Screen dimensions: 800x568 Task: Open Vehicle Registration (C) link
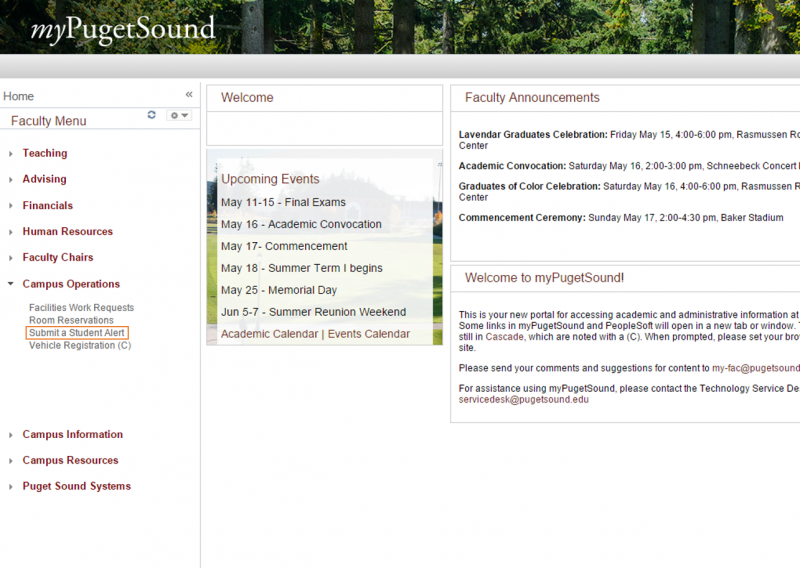pyautogui.click(x=80, y=345)
